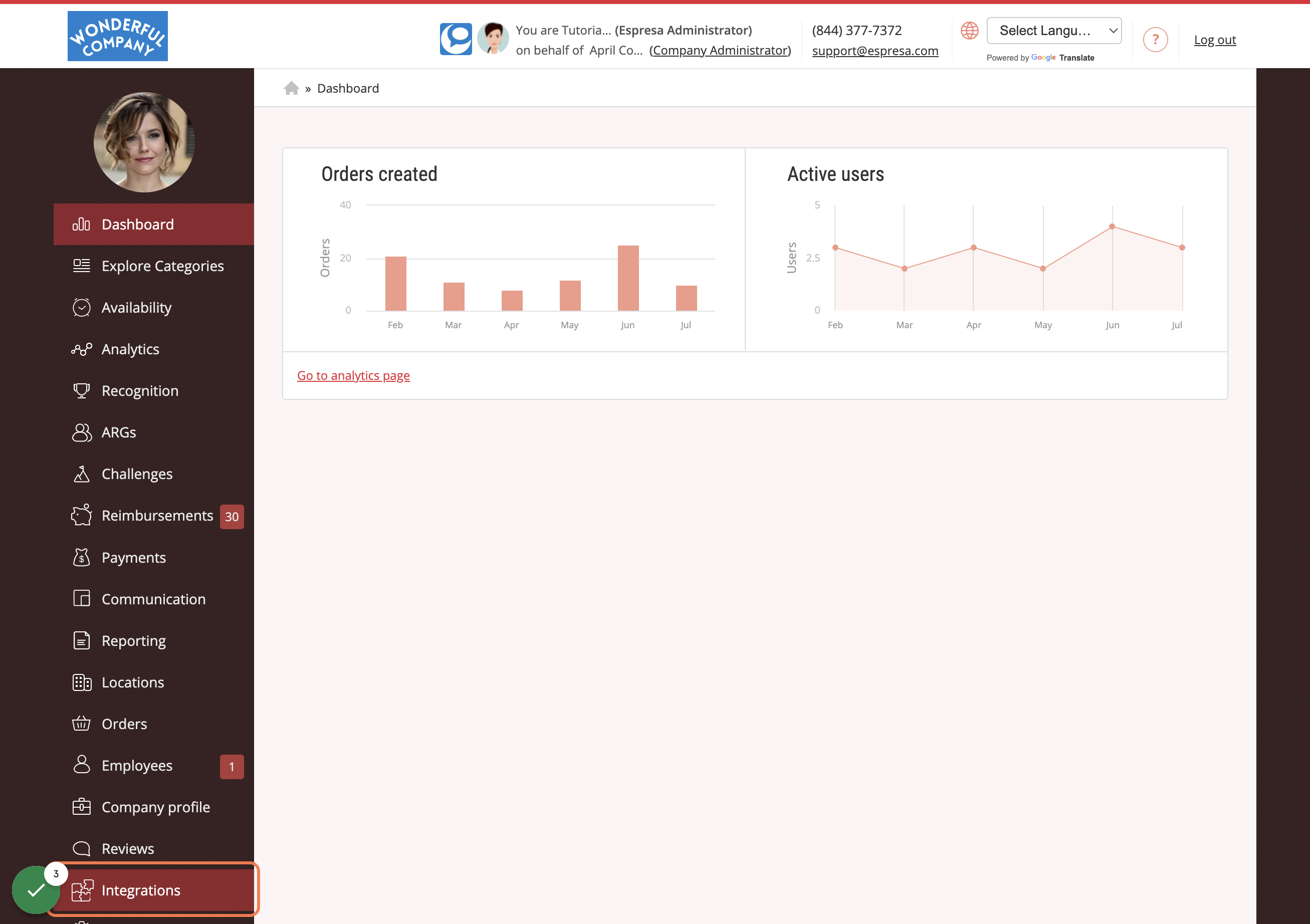The width and height of the screenshot is (1310, 924).
Task: Click the Wonderful Company logo
Action: pos(118,36)
